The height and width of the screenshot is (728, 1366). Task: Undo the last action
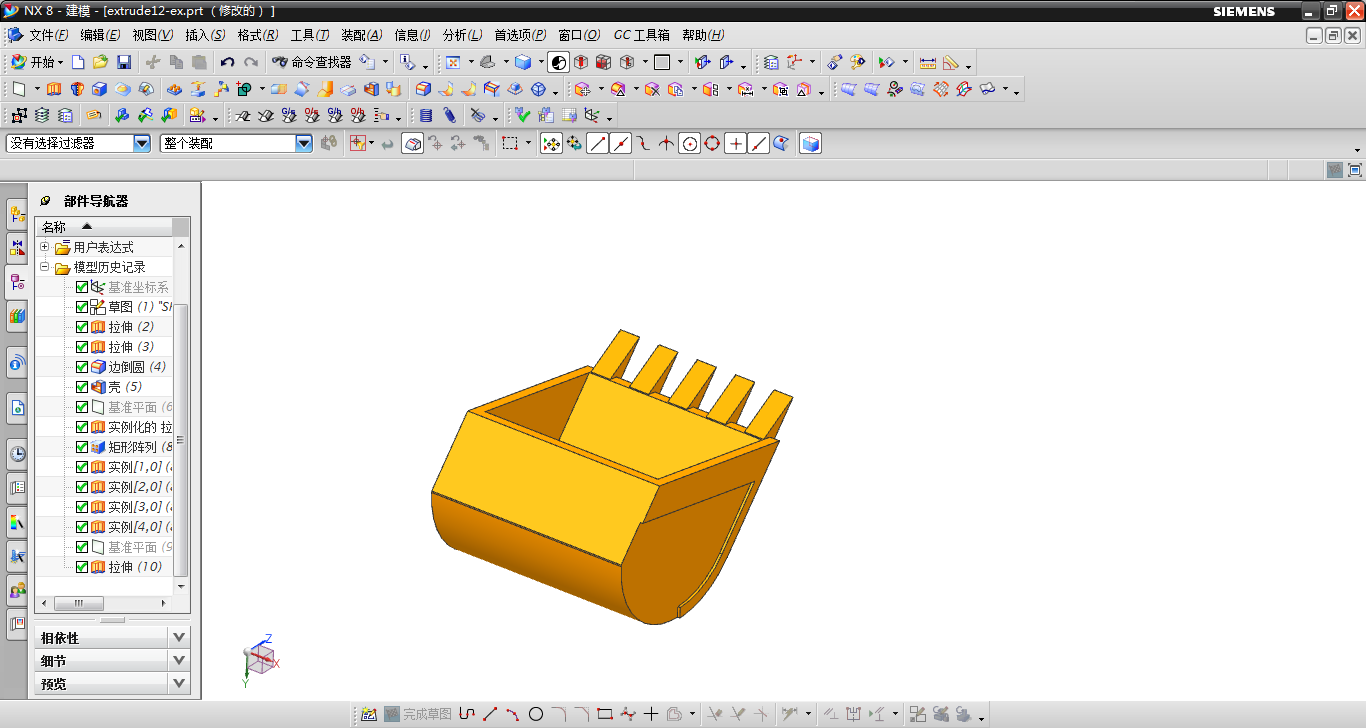pos(227,62)
